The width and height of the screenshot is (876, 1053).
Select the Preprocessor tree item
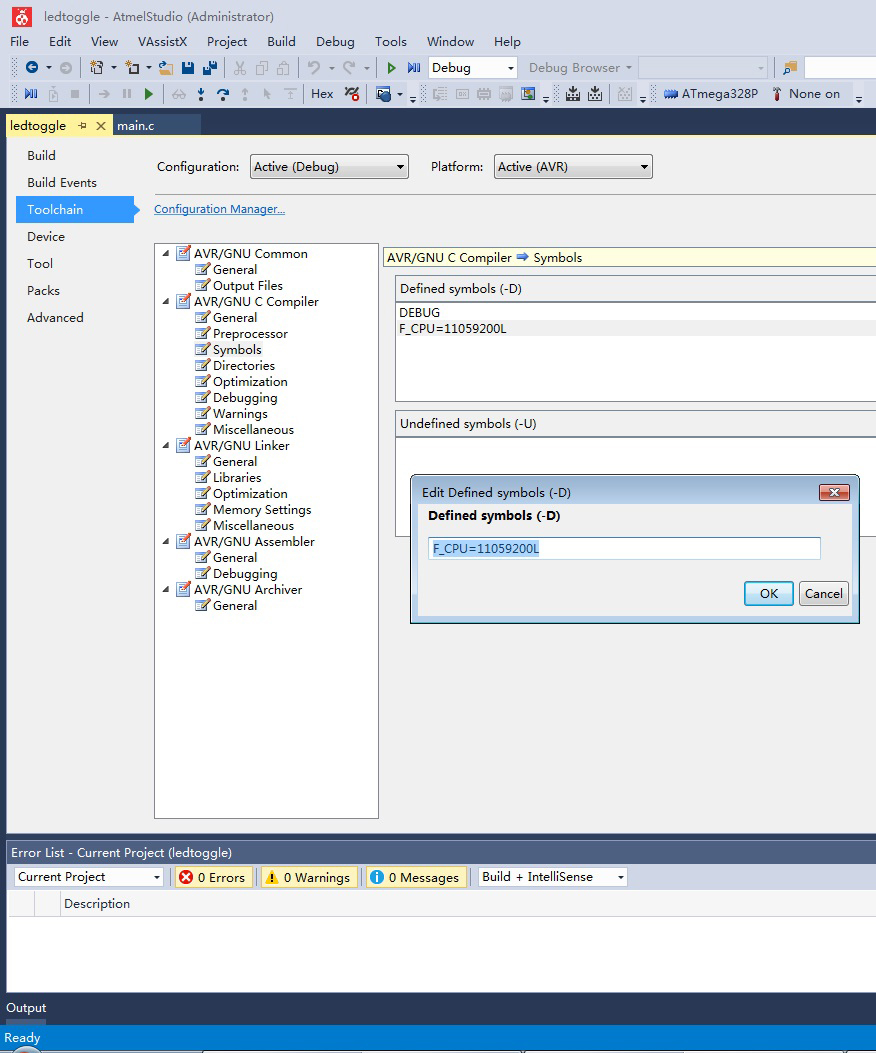250,334
